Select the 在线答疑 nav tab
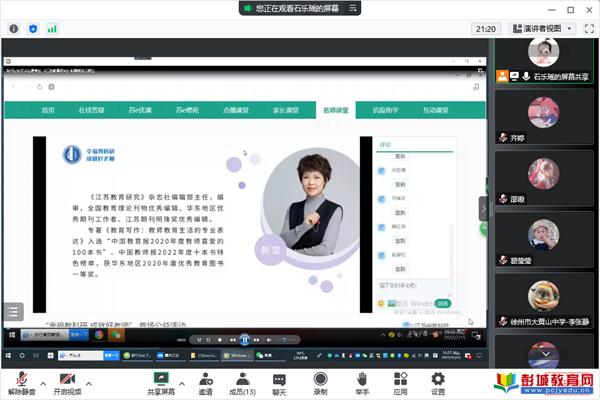The height and width of the screenshot is (400, 600). (91, 110)
